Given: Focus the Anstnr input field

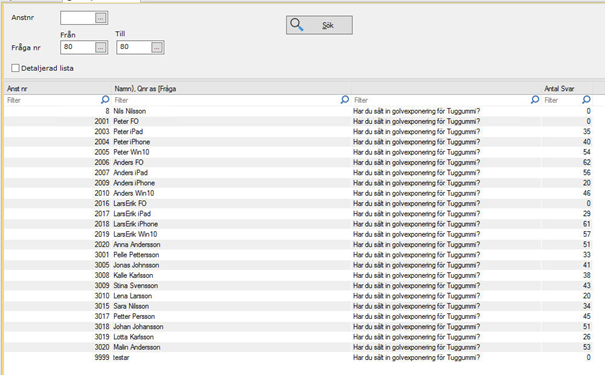Looking at the screenshot, I should [x=78, y=18].
